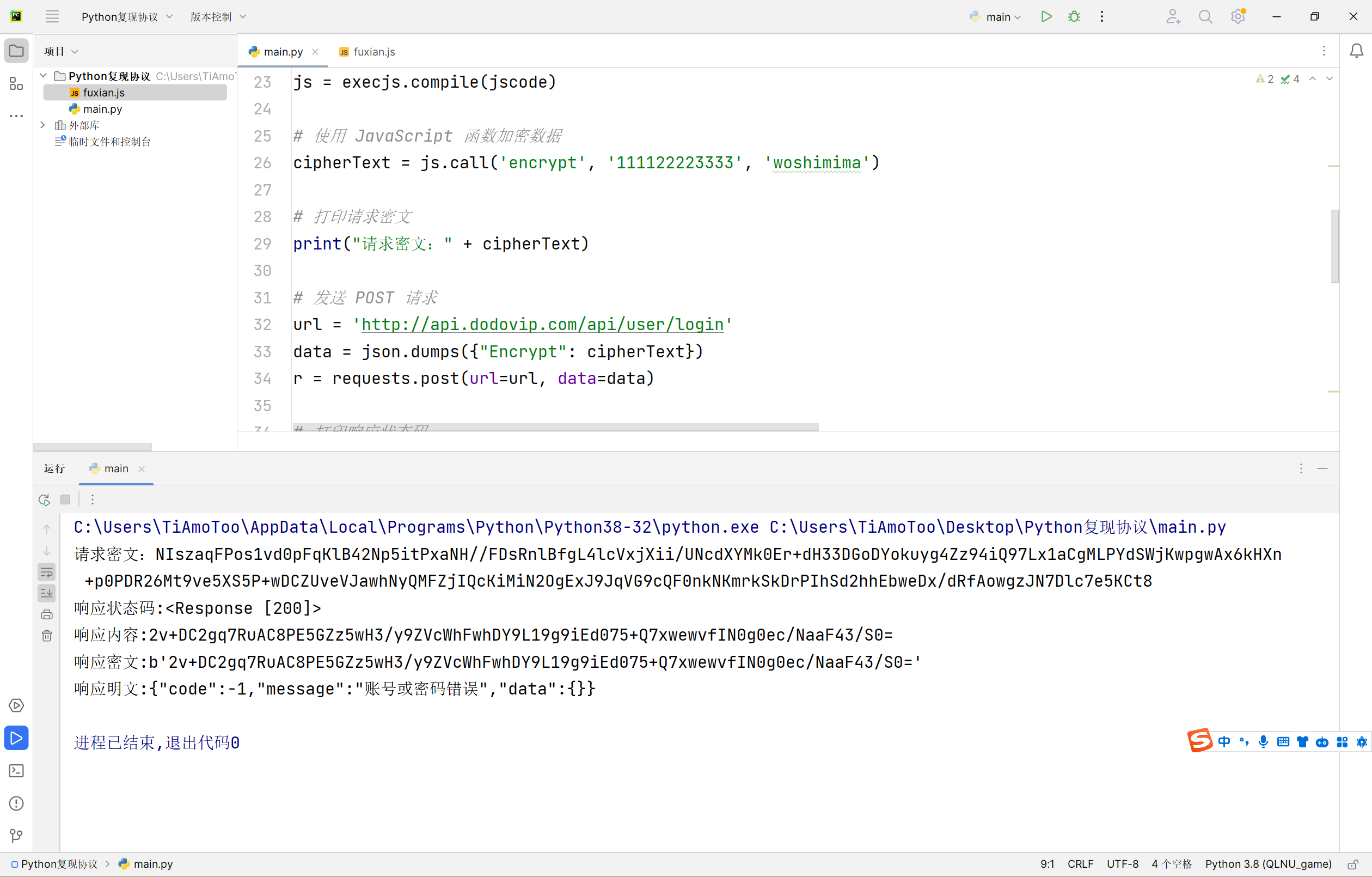
Task: Open Run panel options menu
Action: pyautogui.click(x=1301, y=468)
